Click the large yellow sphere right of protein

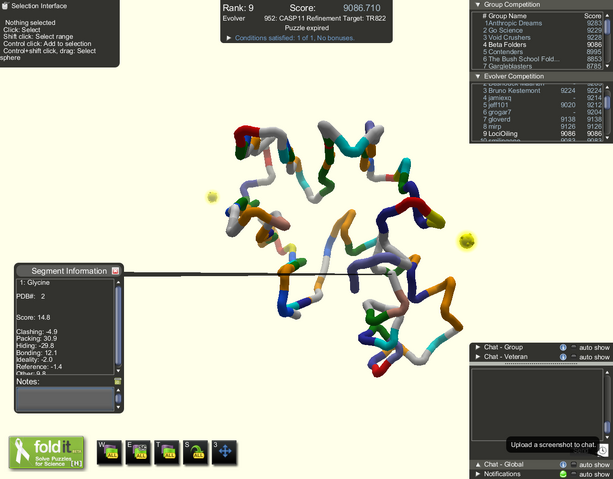pyautogui.click(x=467, y=240)
